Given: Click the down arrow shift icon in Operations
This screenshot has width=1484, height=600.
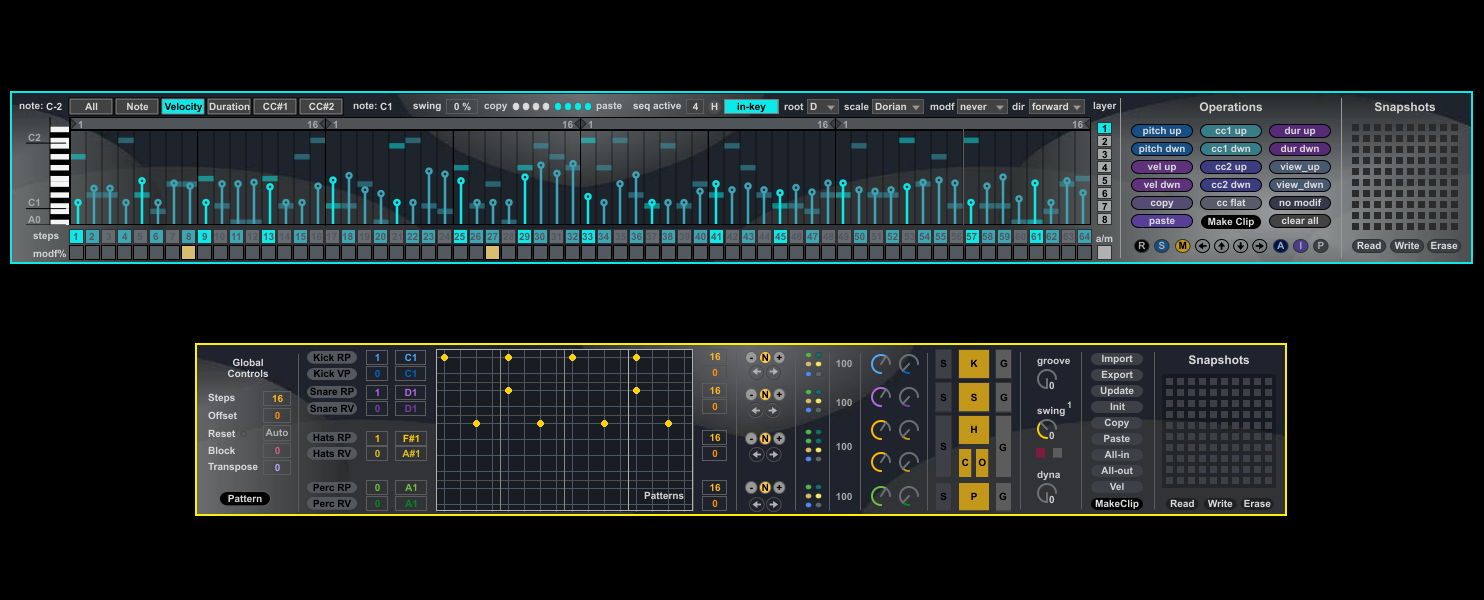Looking at the screenshot, I should click(1240, 246).
